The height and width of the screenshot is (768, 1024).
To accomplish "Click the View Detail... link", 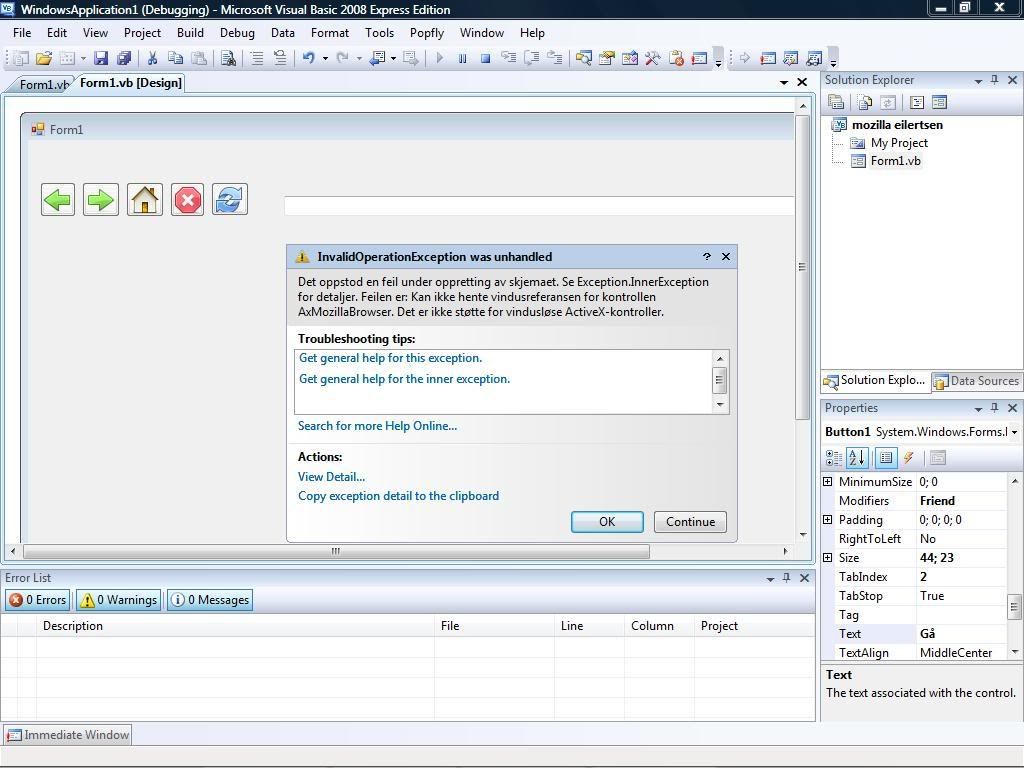I will click(331, 477).
